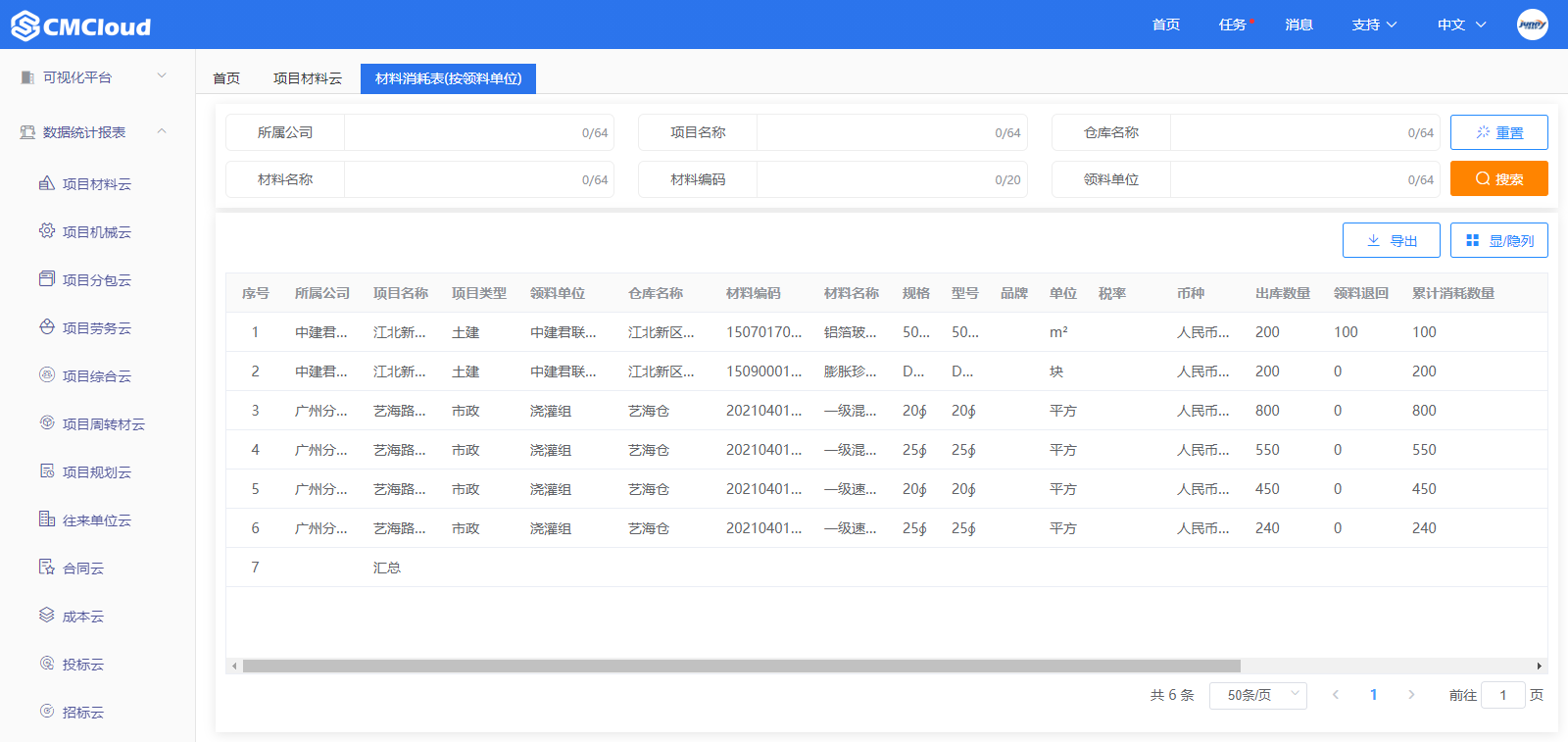This screenshot has height=742, width=1568.
Task: Click the 显/隐列 button
Action: [1499, 240]
